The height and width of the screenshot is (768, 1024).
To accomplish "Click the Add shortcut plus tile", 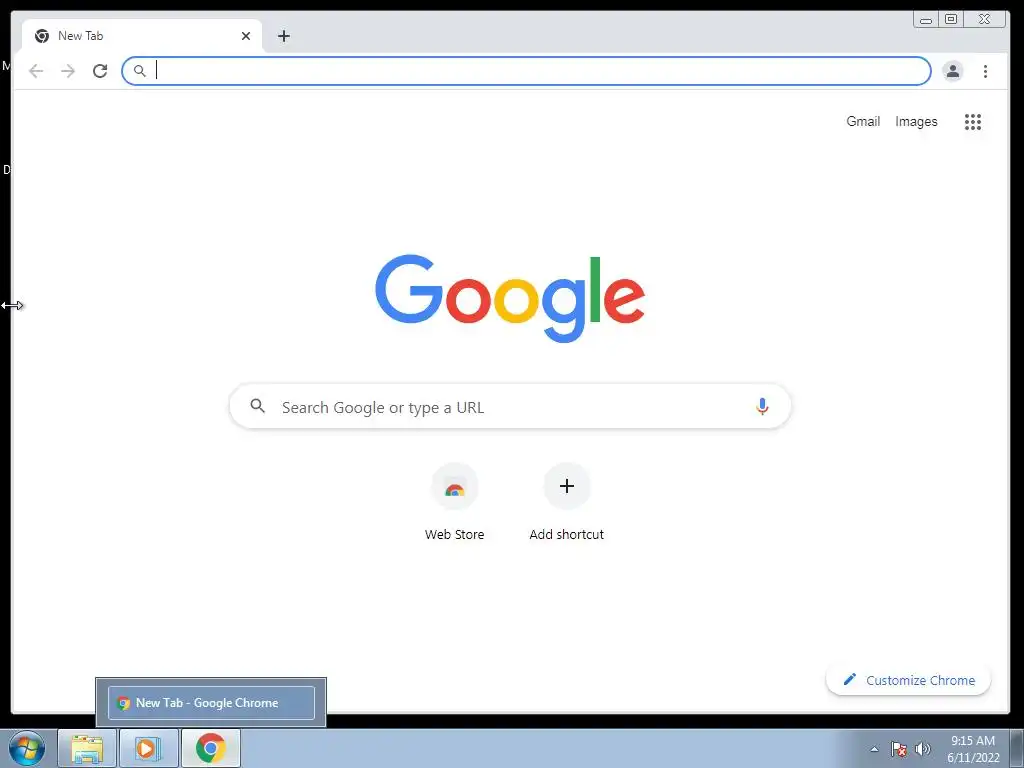I will [x=567, y=486].
